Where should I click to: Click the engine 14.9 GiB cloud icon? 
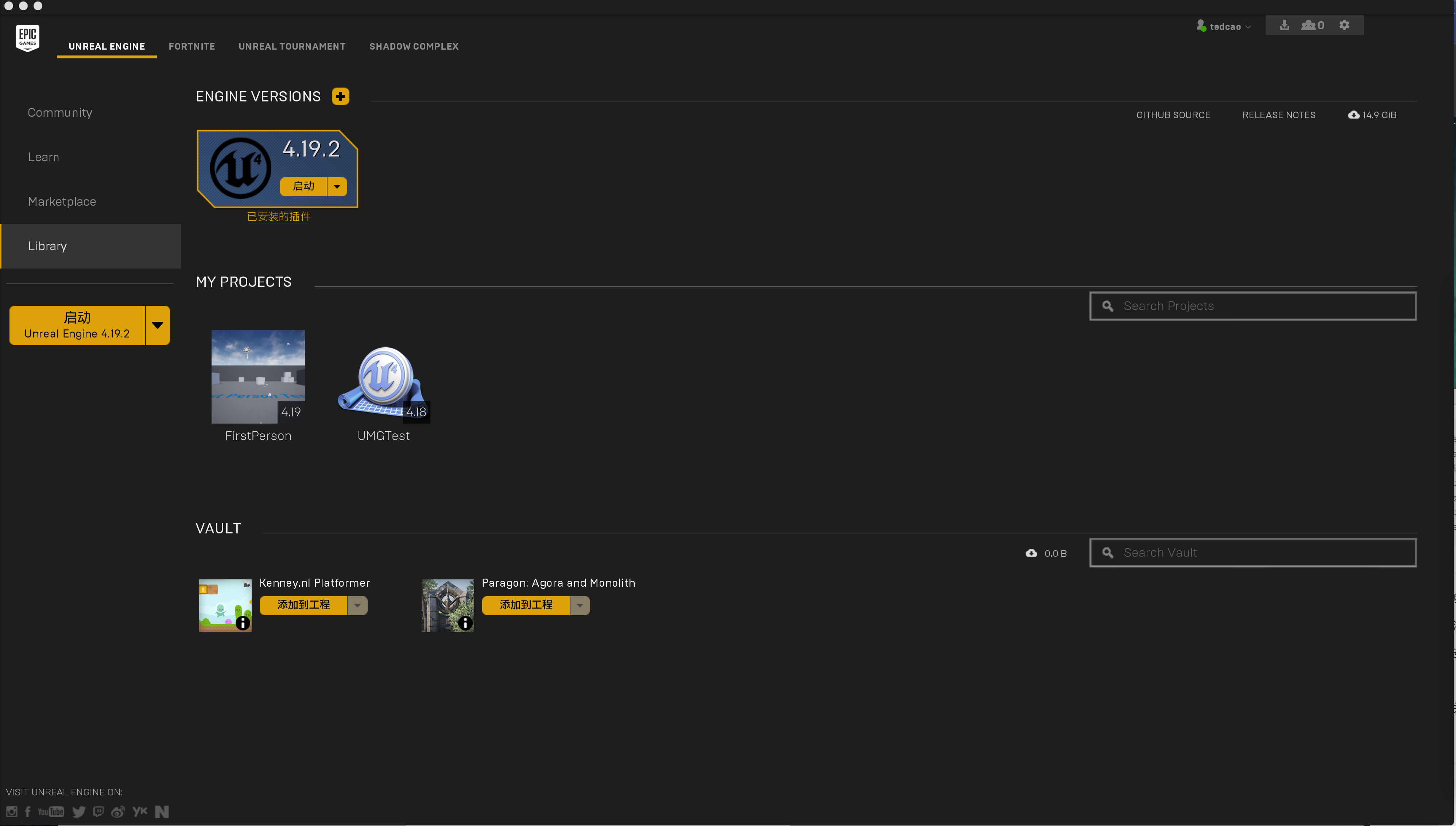click(x=1354, y=115)
